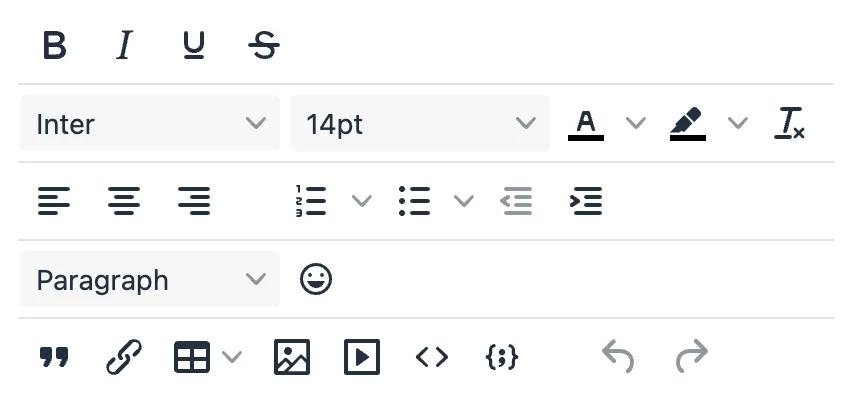Increase indent of the paragraph
The height and width of the screenshot is (398, 852).
pyautogui.click(x=586, y=201)
